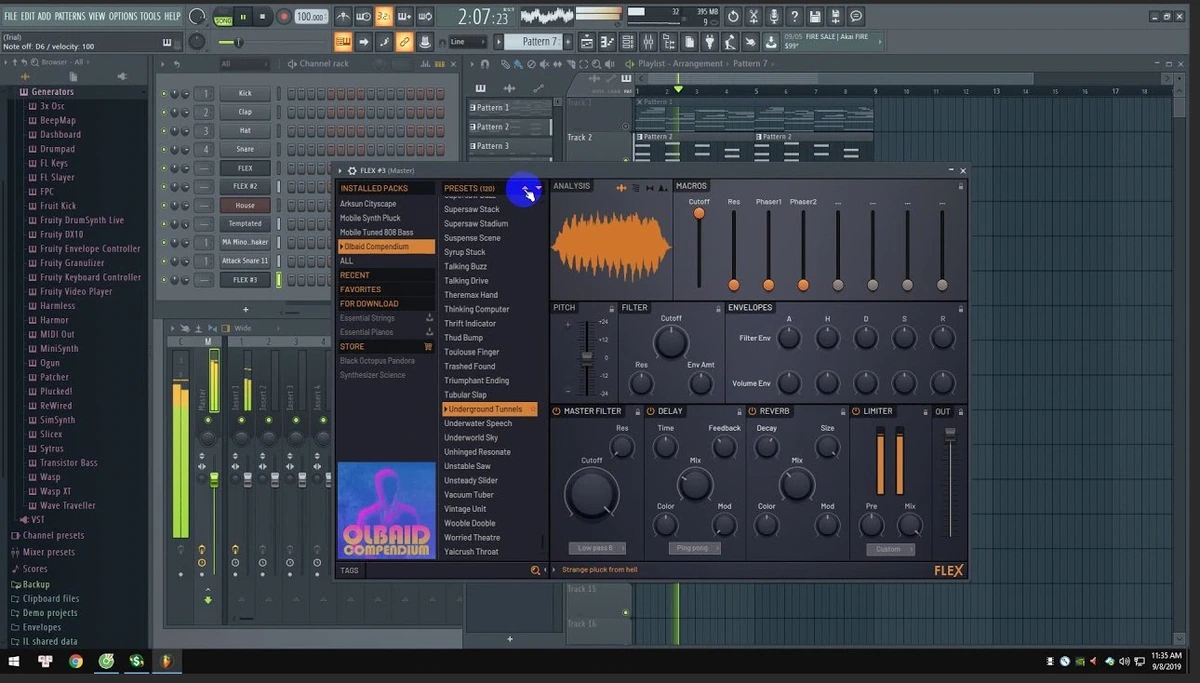This screenshot has width=1200, height=683.
Task: Click the record button in transport
Action: [x=284, y=16]
